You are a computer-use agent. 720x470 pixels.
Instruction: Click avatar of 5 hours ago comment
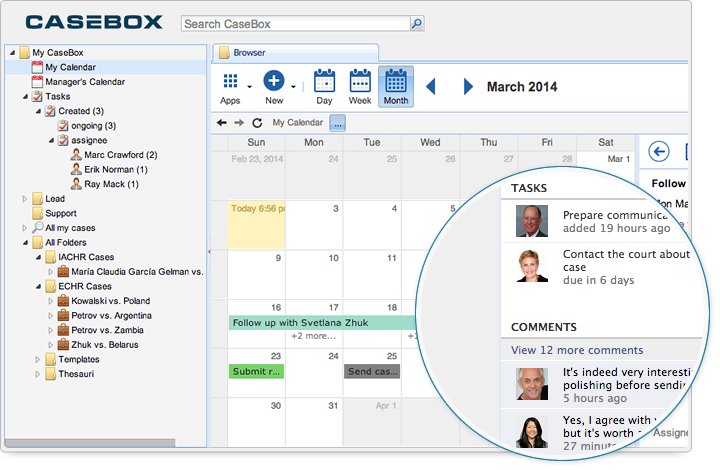pyautogui.click(x=532, y=384)
